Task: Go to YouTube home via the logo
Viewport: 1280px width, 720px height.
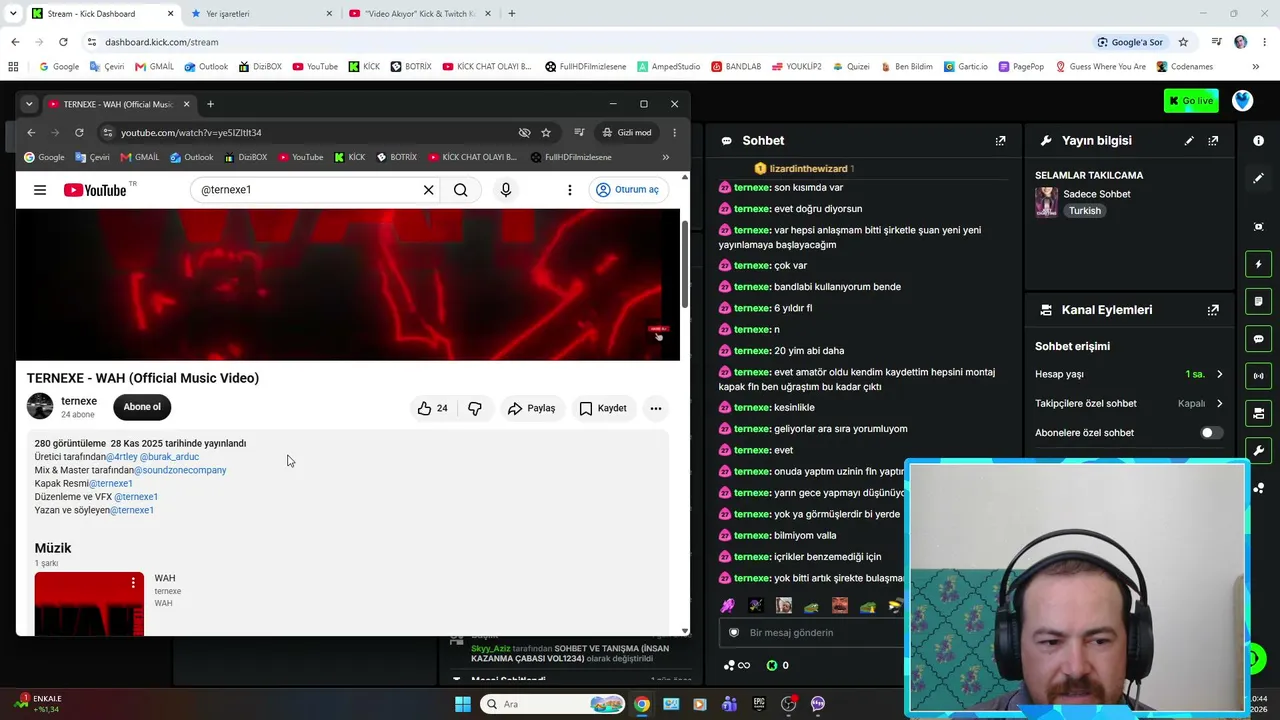Action: [x=96, y=190]
